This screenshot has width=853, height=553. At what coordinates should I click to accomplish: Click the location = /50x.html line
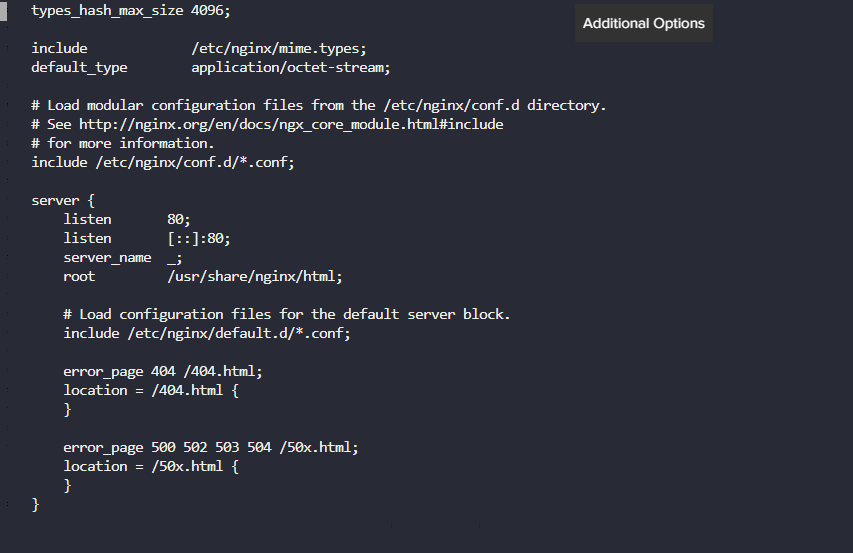click(x=151, y=466)
